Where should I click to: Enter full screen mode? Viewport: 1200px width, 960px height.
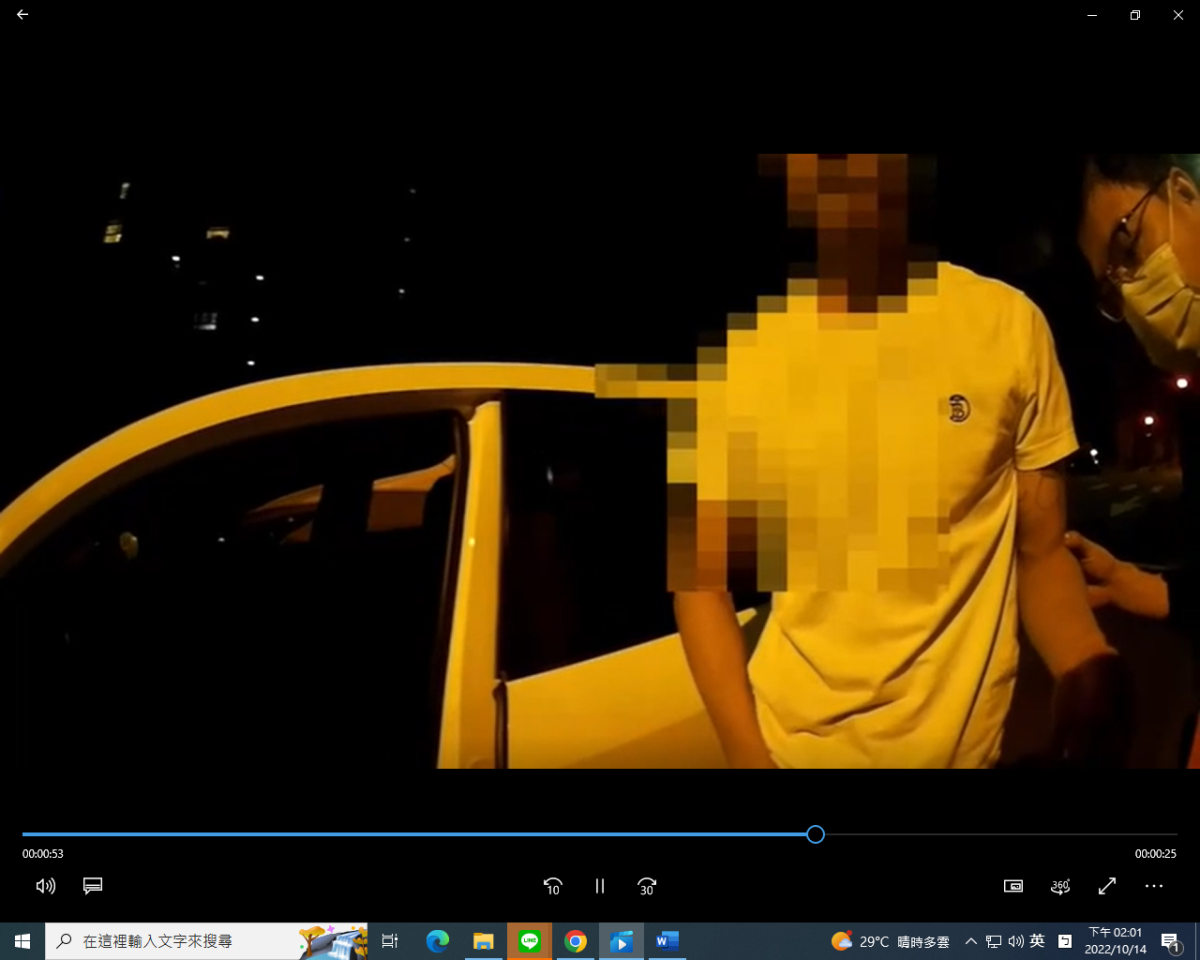tap(1107, 886)
